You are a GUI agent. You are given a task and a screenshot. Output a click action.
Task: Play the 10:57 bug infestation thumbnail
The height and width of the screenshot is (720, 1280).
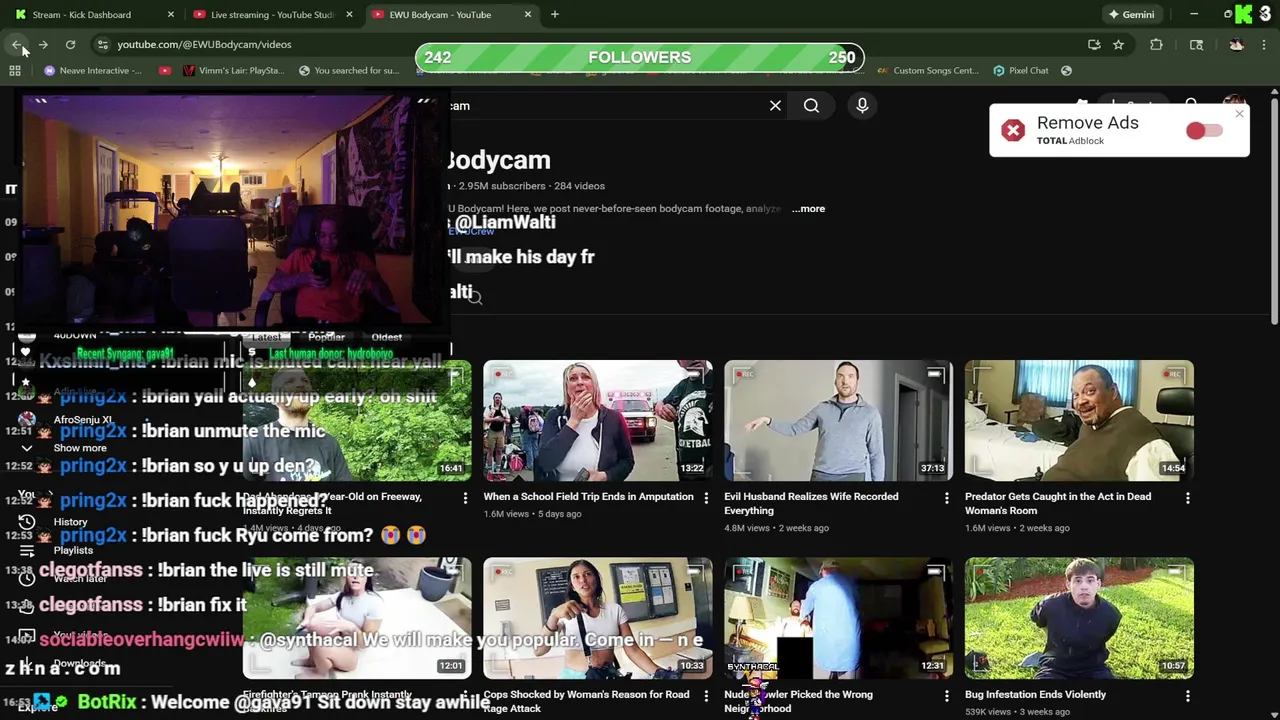1079,619
